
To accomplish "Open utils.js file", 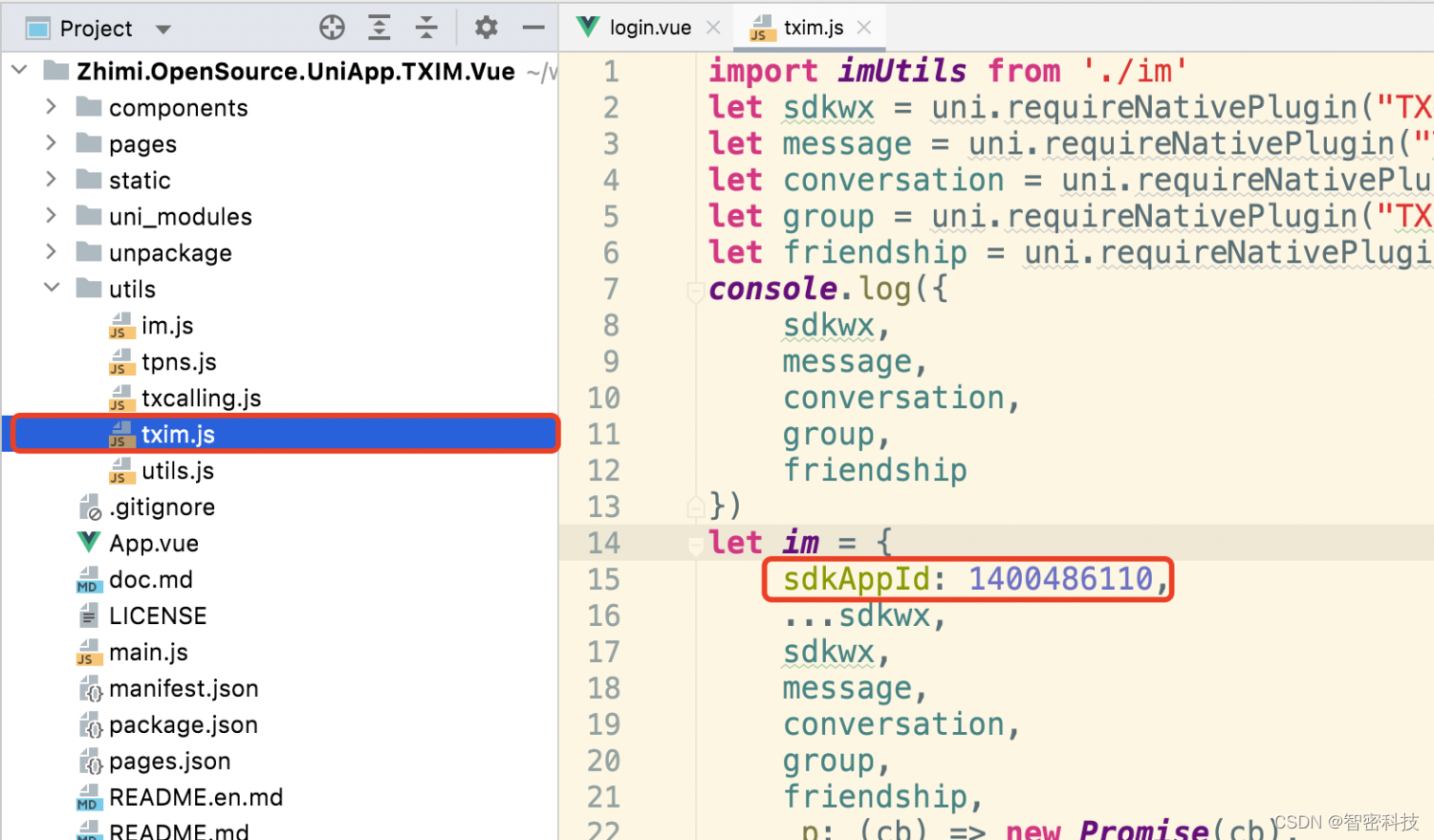I will coord(178,471).
